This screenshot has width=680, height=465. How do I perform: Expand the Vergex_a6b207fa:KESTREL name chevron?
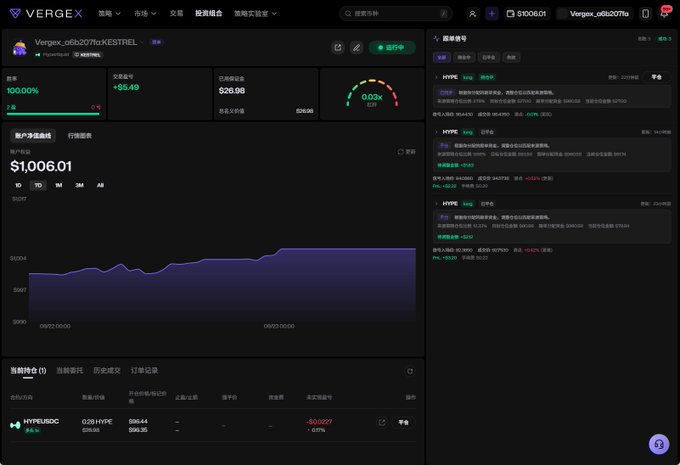pos(142,42)
